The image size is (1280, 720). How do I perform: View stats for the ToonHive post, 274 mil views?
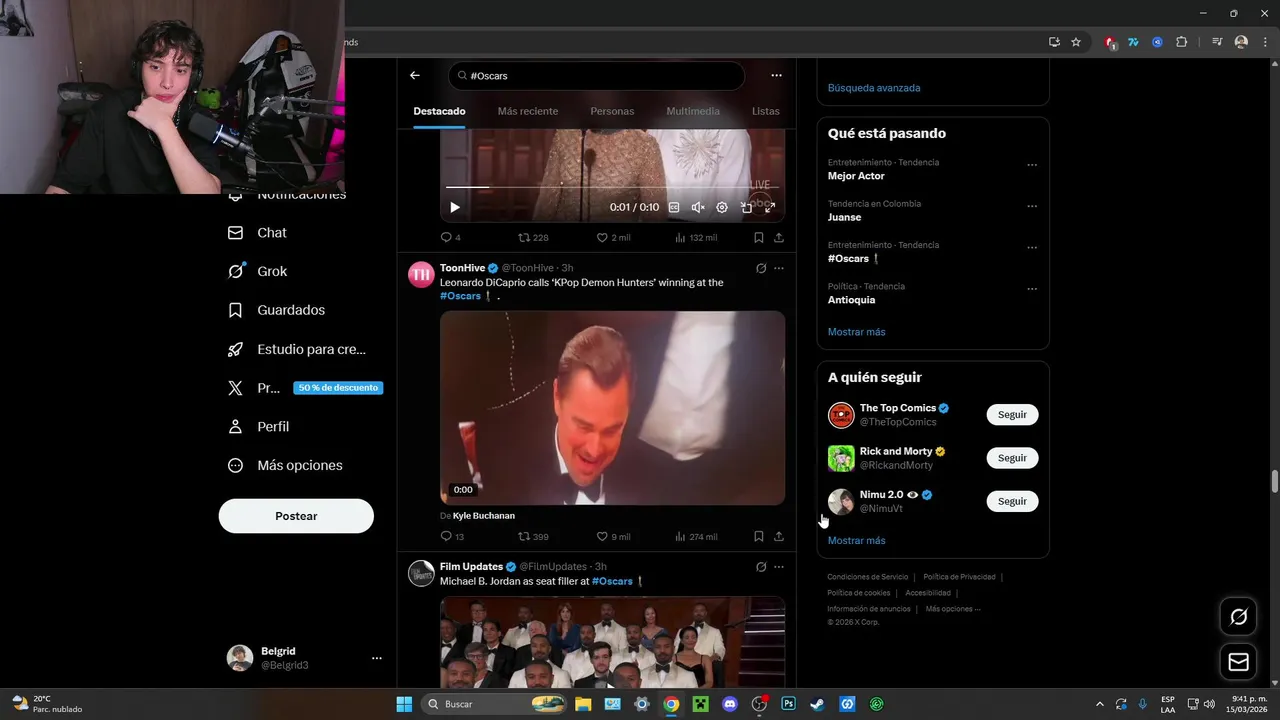pos(696,536)
